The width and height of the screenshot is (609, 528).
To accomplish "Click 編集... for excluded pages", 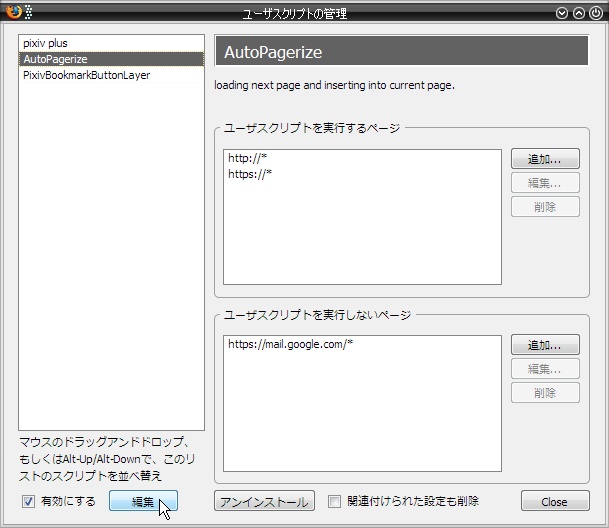I will [x=545, y=369].
